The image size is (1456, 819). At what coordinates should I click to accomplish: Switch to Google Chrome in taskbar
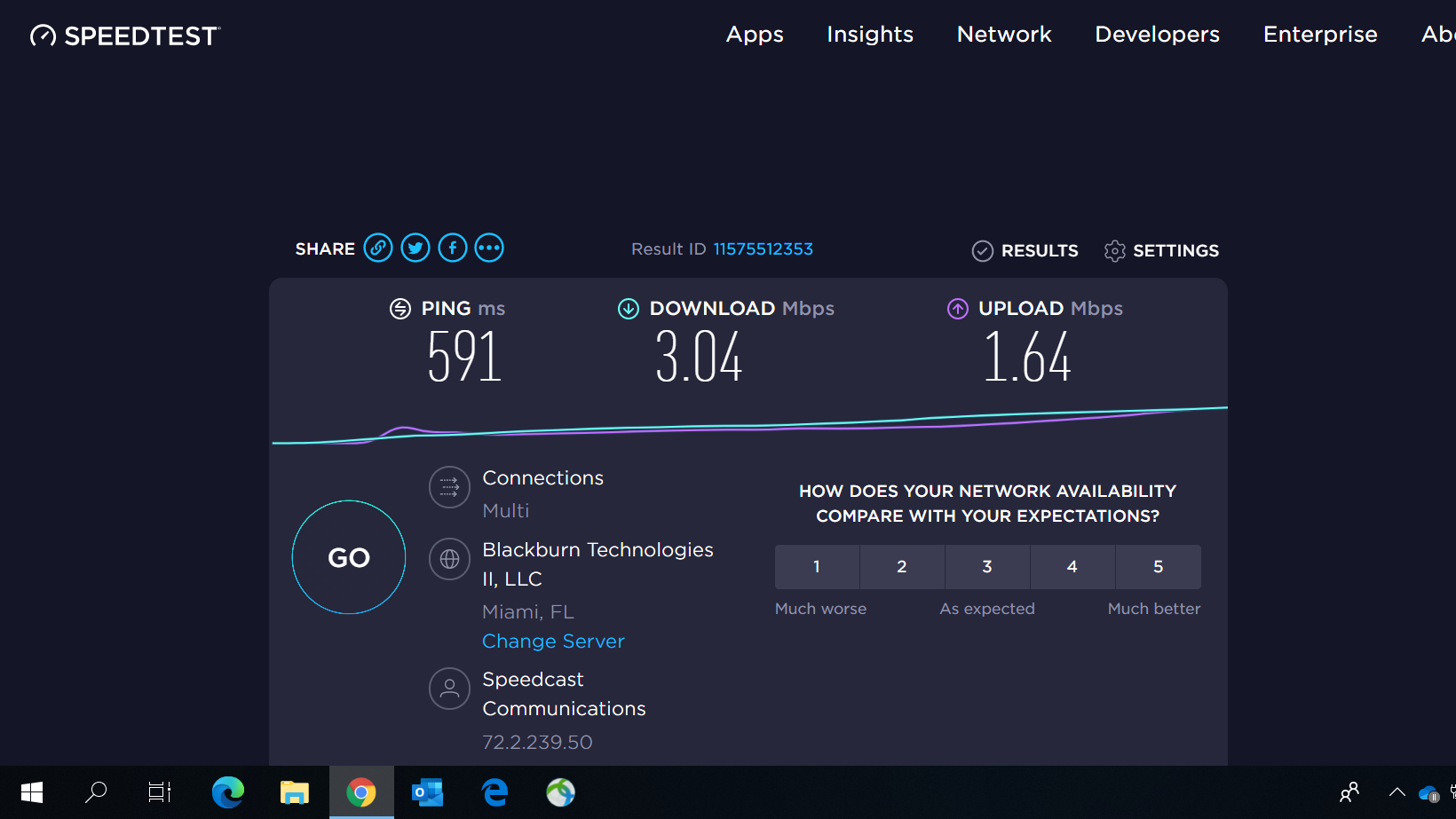[361, 792]
